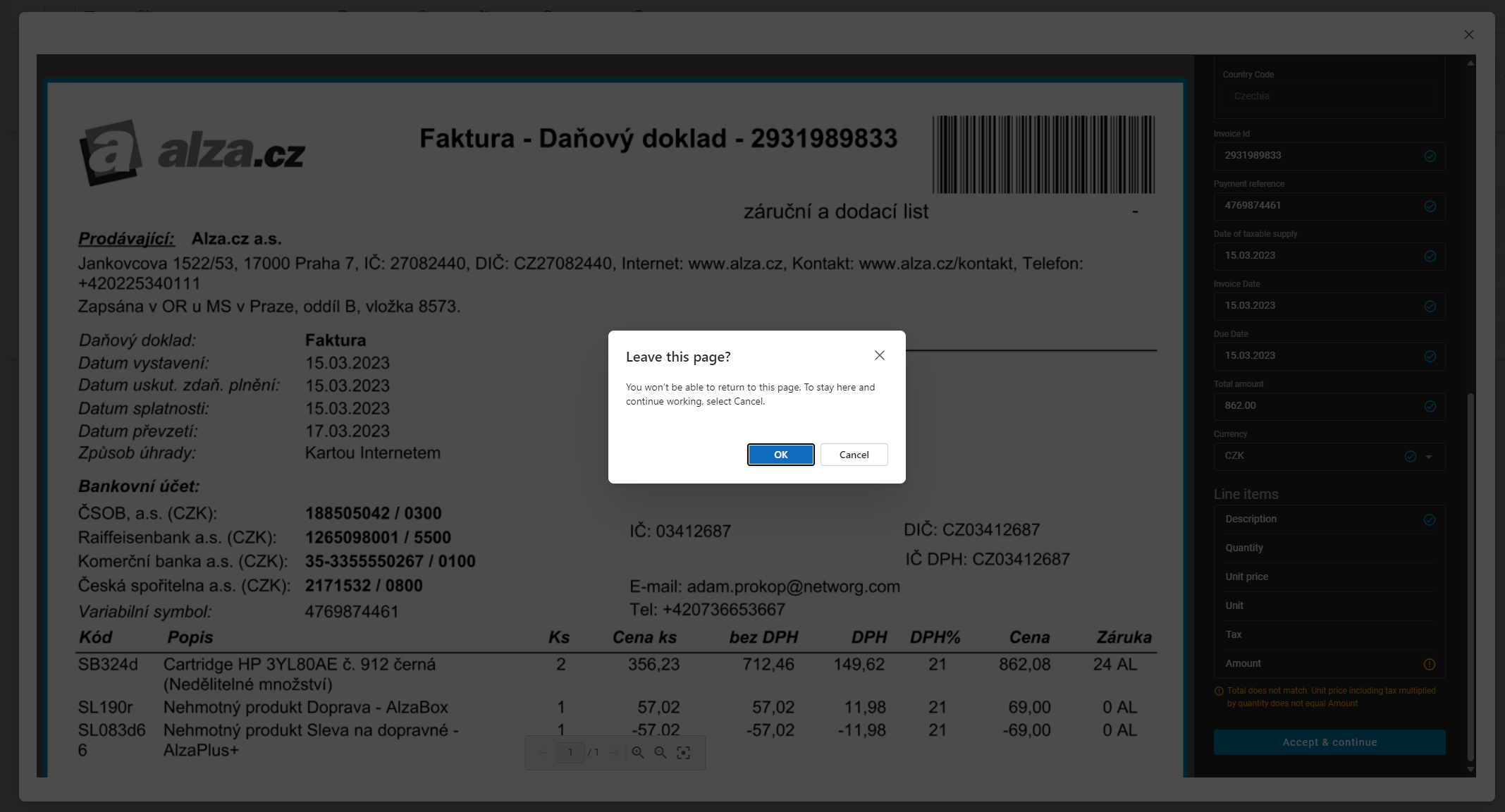Click the Country Code field

(1329, 97)
